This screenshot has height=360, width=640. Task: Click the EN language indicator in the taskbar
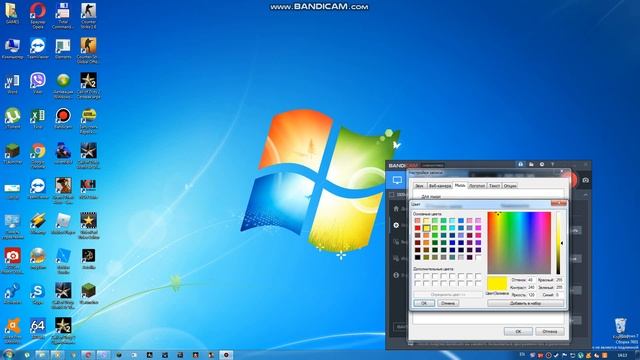[522, 355]
